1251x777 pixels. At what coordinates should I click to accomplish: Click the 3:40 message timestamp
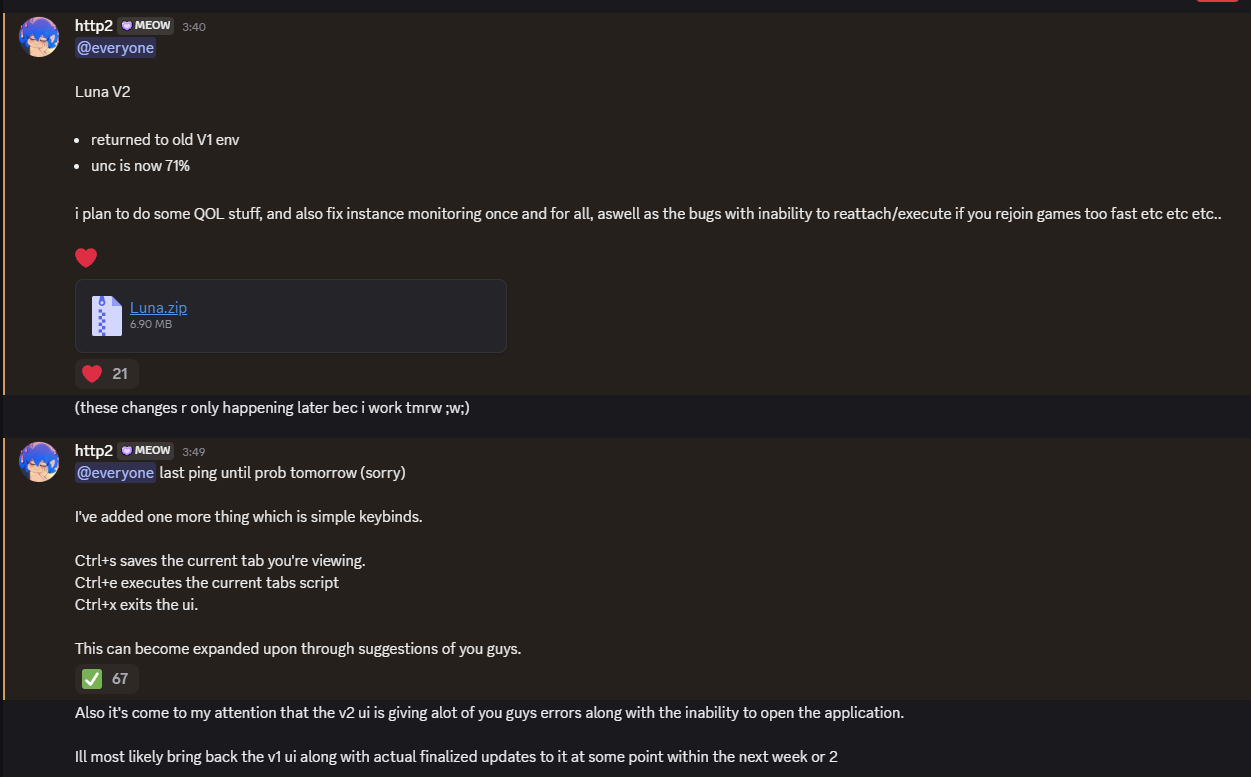tap(194, 27)
